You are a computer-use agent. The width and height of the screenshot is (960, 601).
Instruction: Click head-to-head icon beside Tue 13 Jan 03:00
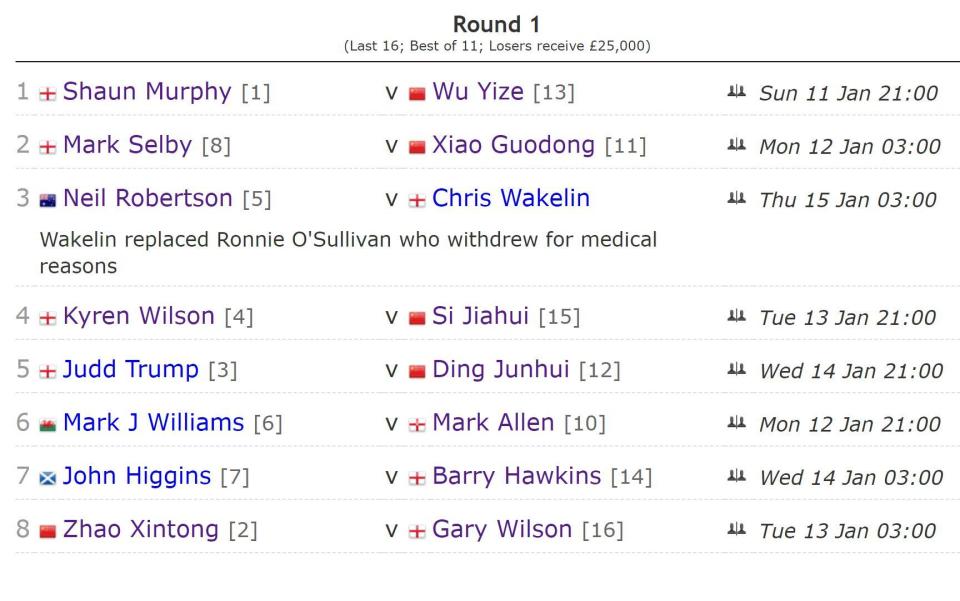pos(737,530)
